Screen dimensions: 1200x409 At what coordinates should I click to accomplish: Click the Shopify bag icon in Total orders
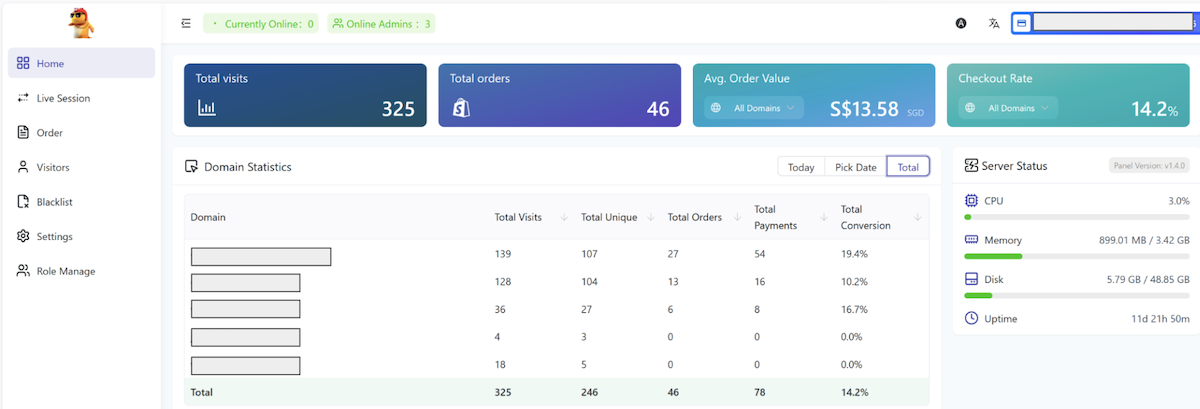pos(461,108)
